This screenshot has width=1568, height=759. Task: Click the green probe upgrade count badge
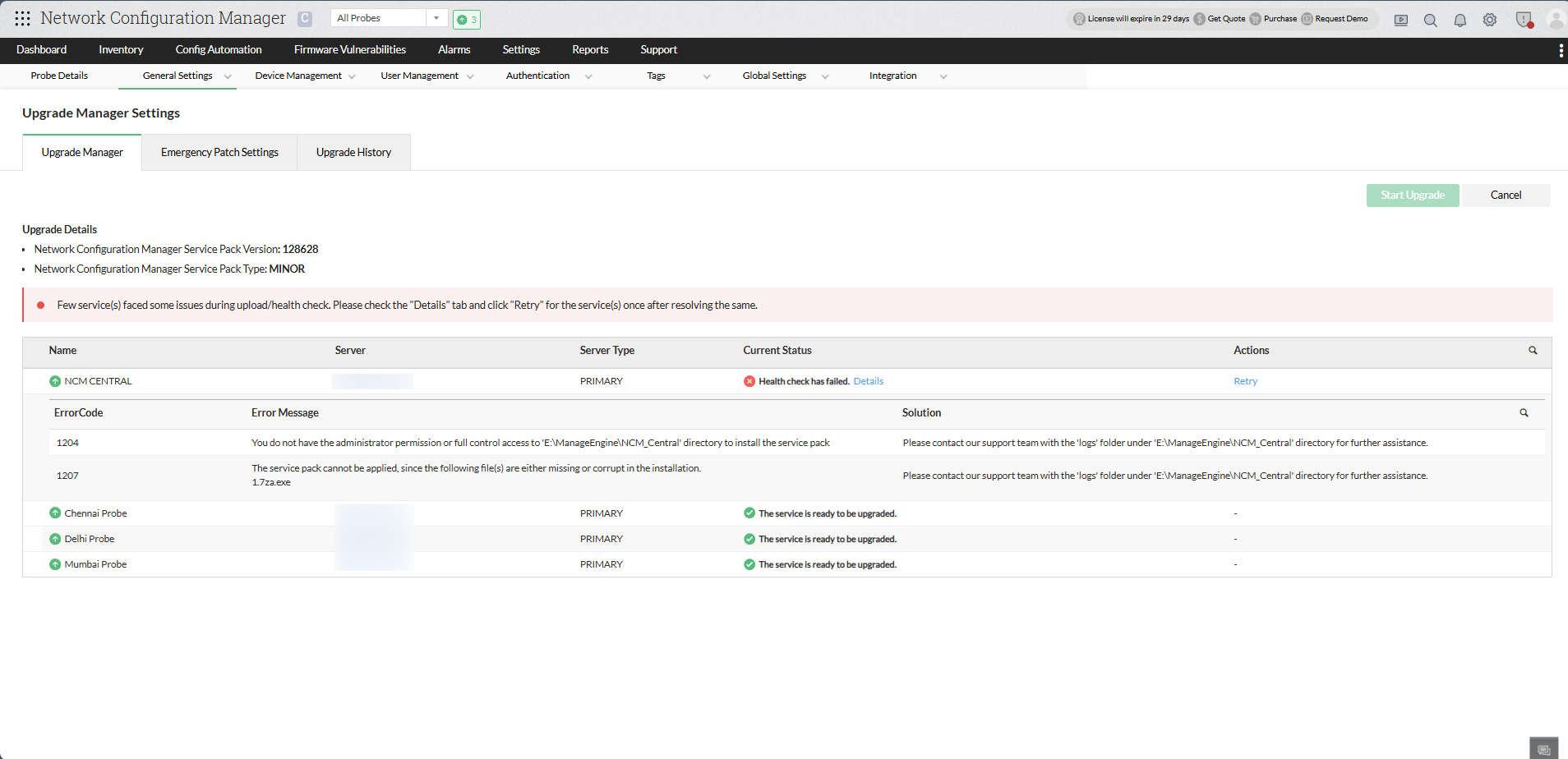pyautogui.click(x=467, y=19)
